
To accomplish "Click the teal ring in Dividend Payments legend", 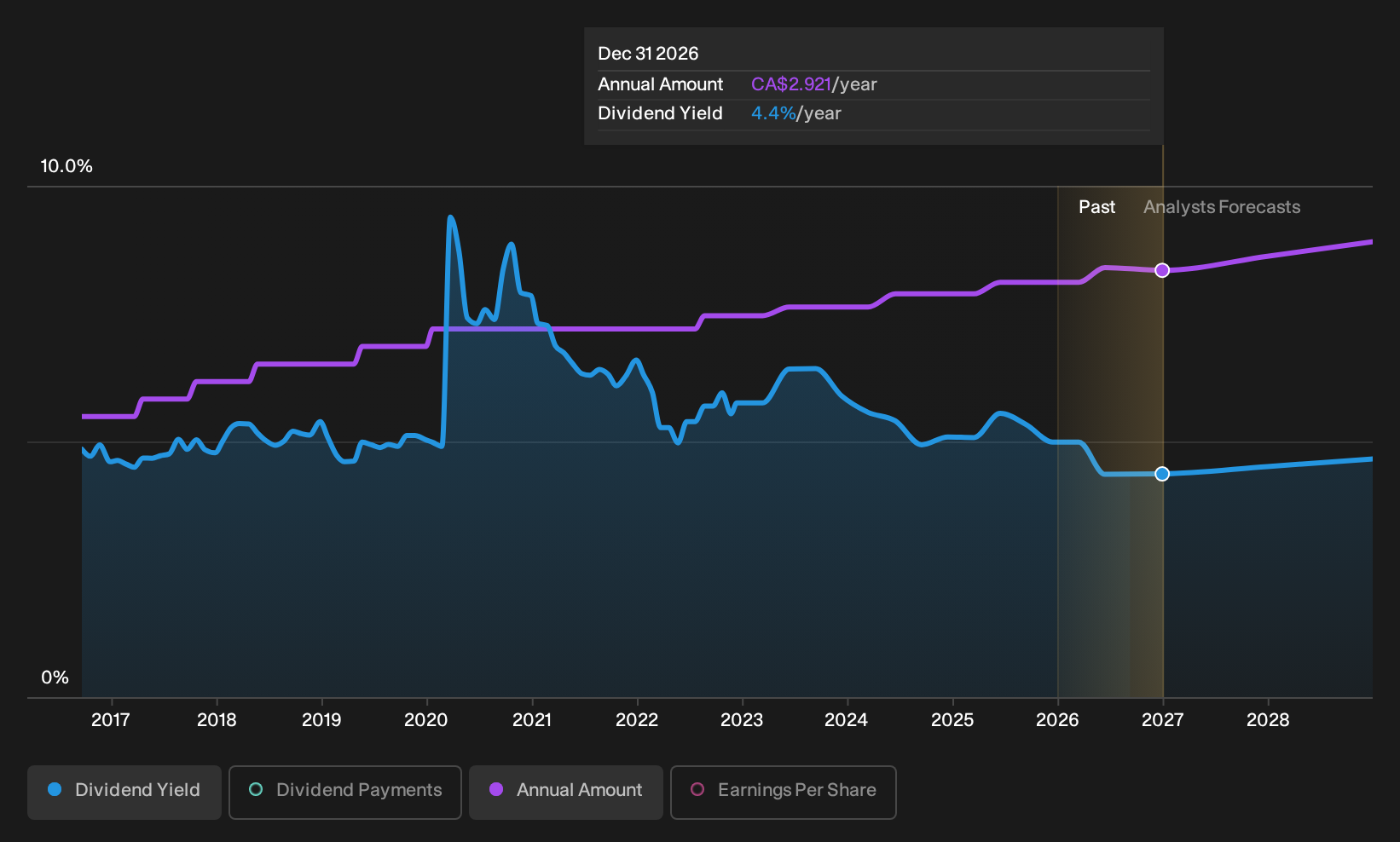I will point(256,789).
